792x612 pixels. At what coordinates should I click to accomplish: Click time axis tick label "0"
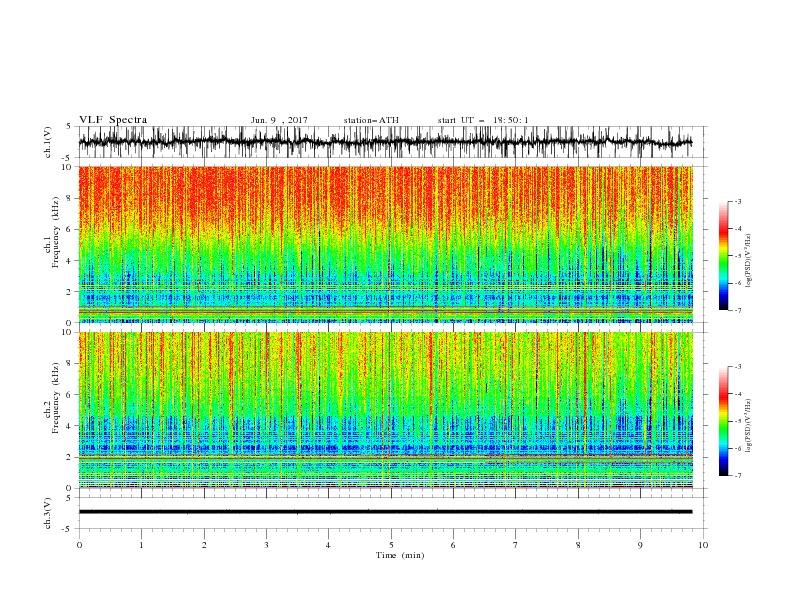pyautogui.click(x=79, y=545)
